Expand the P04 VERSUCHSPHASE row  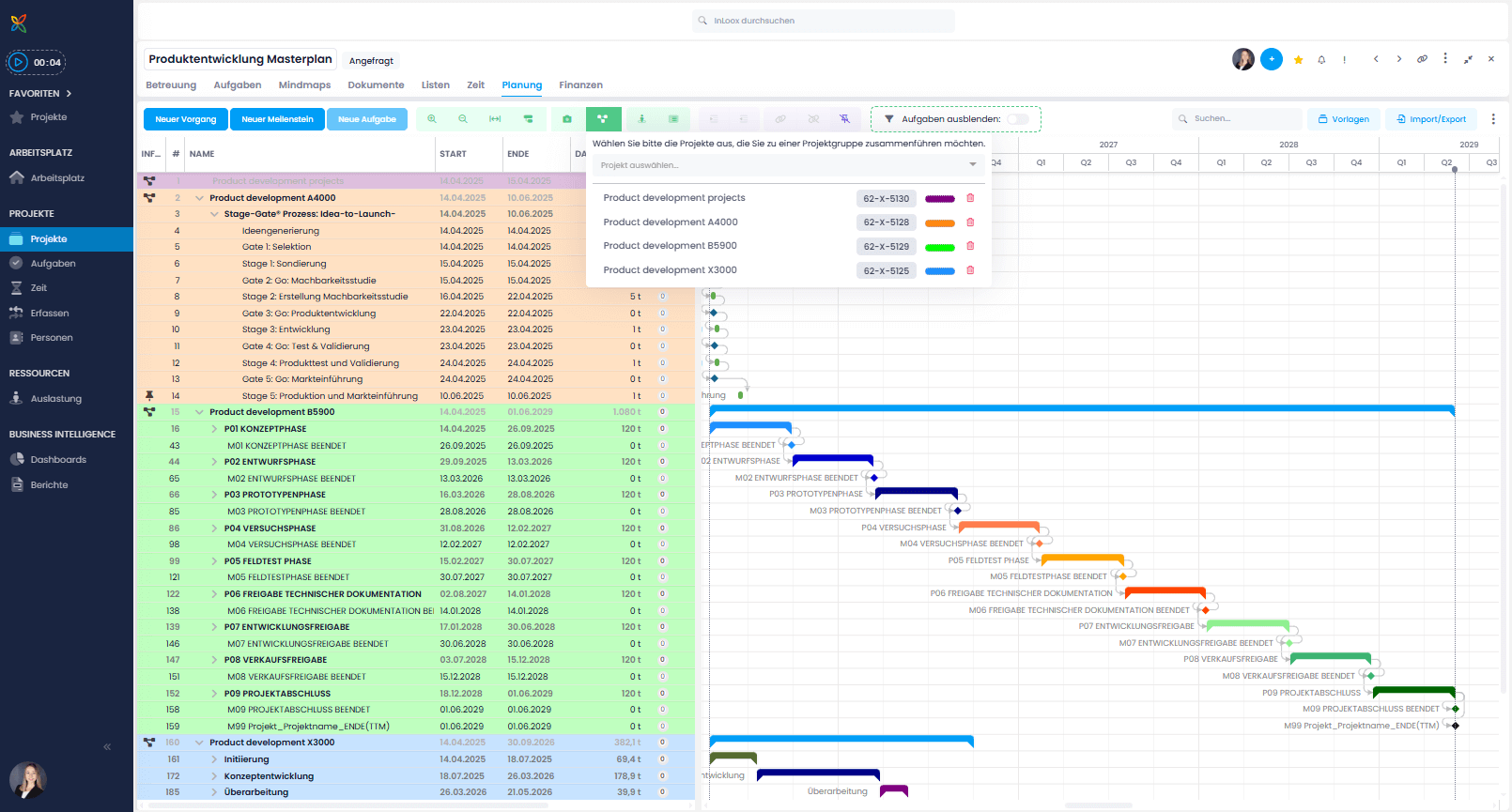tap(214, 529)
